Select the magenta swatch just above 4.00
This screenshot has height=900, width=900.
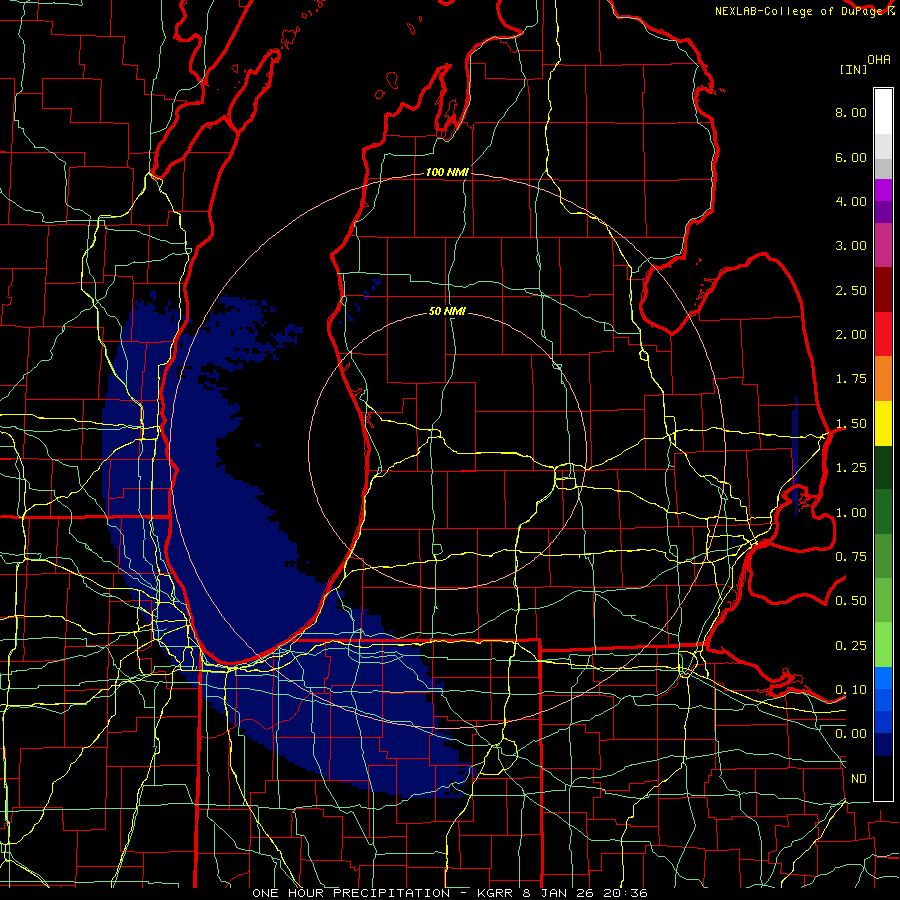883,190
